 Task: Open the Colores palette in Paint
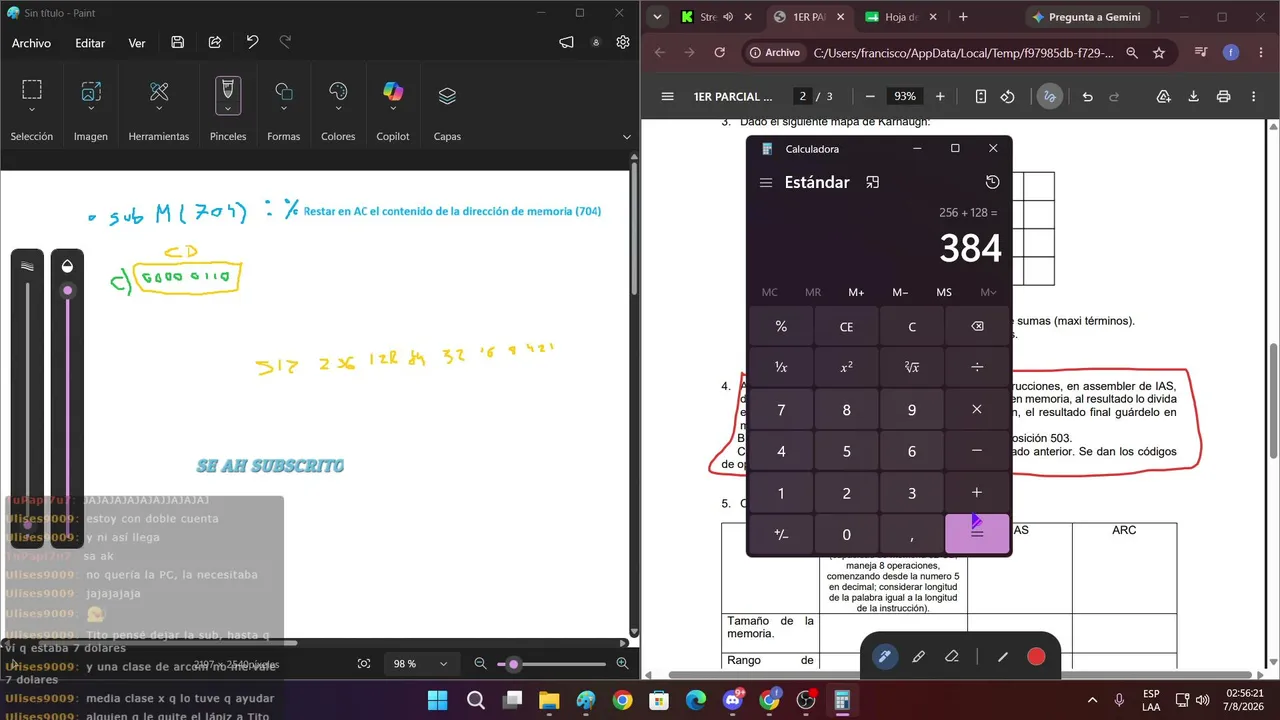338,92
